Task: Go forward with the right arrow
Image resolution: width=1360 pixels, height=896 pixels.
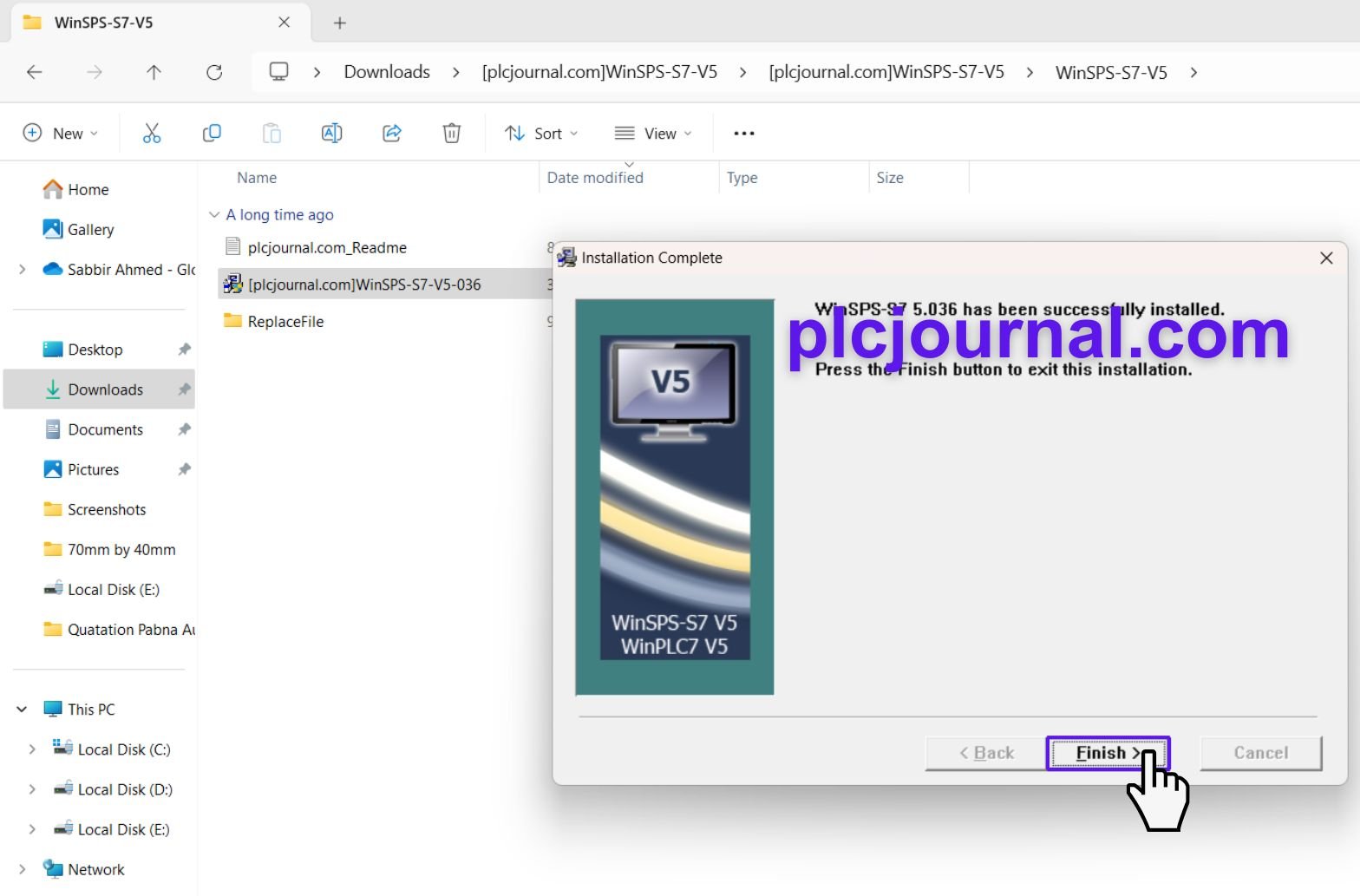Action: coord(95,72)
